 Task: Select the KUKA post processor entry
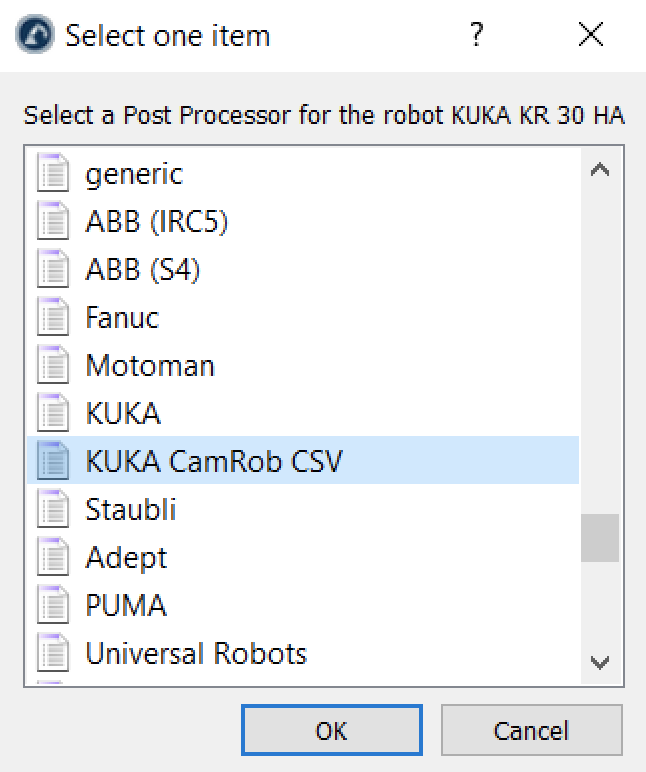(123, 414)
